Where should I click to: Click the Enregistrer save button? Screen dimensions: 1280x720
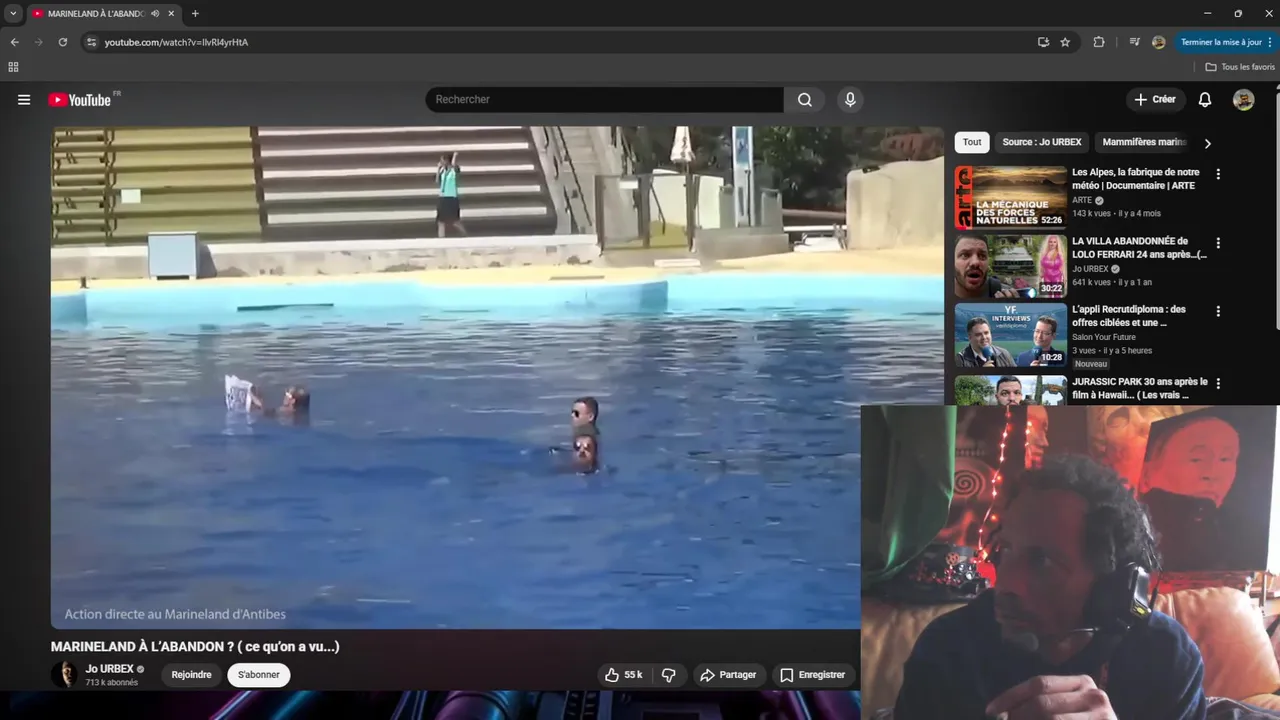pyautogui.click(x=813, y=675)
